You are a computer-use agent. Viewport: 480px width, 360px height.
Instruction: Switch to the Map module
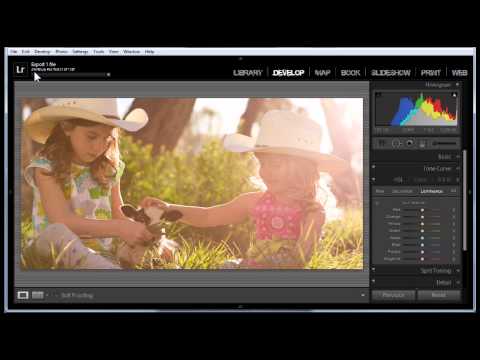coord(322,73)
